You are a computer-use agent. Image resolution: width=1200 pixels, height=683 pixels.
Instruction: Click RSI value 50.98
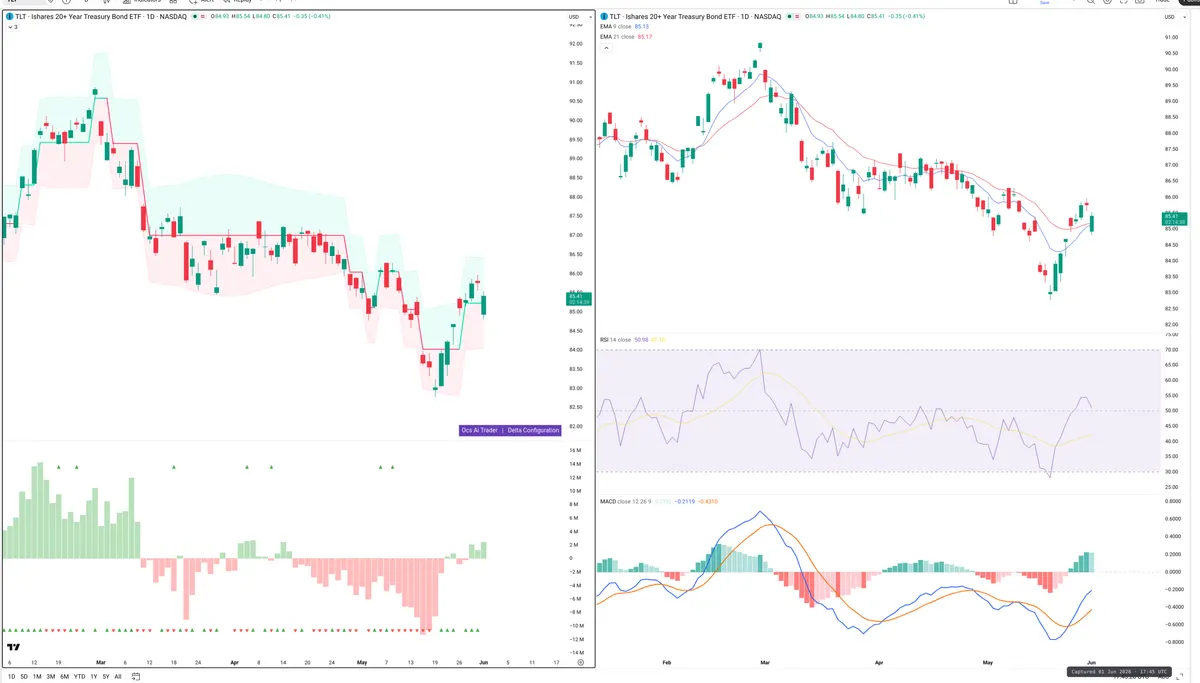(x=641, y=340)
